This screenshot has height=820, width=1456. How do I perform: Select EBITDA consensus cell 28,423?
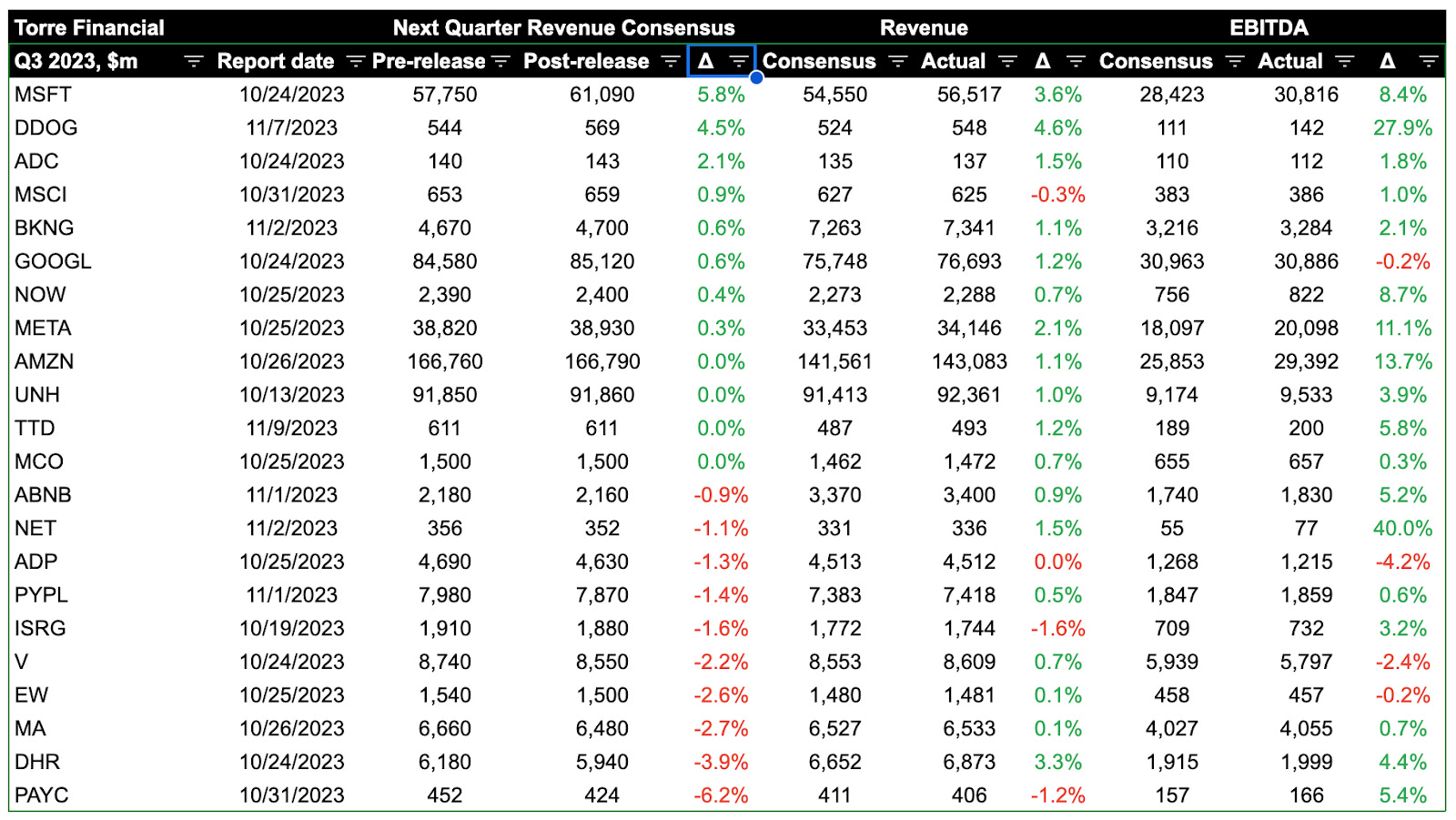pos(1172,95)
